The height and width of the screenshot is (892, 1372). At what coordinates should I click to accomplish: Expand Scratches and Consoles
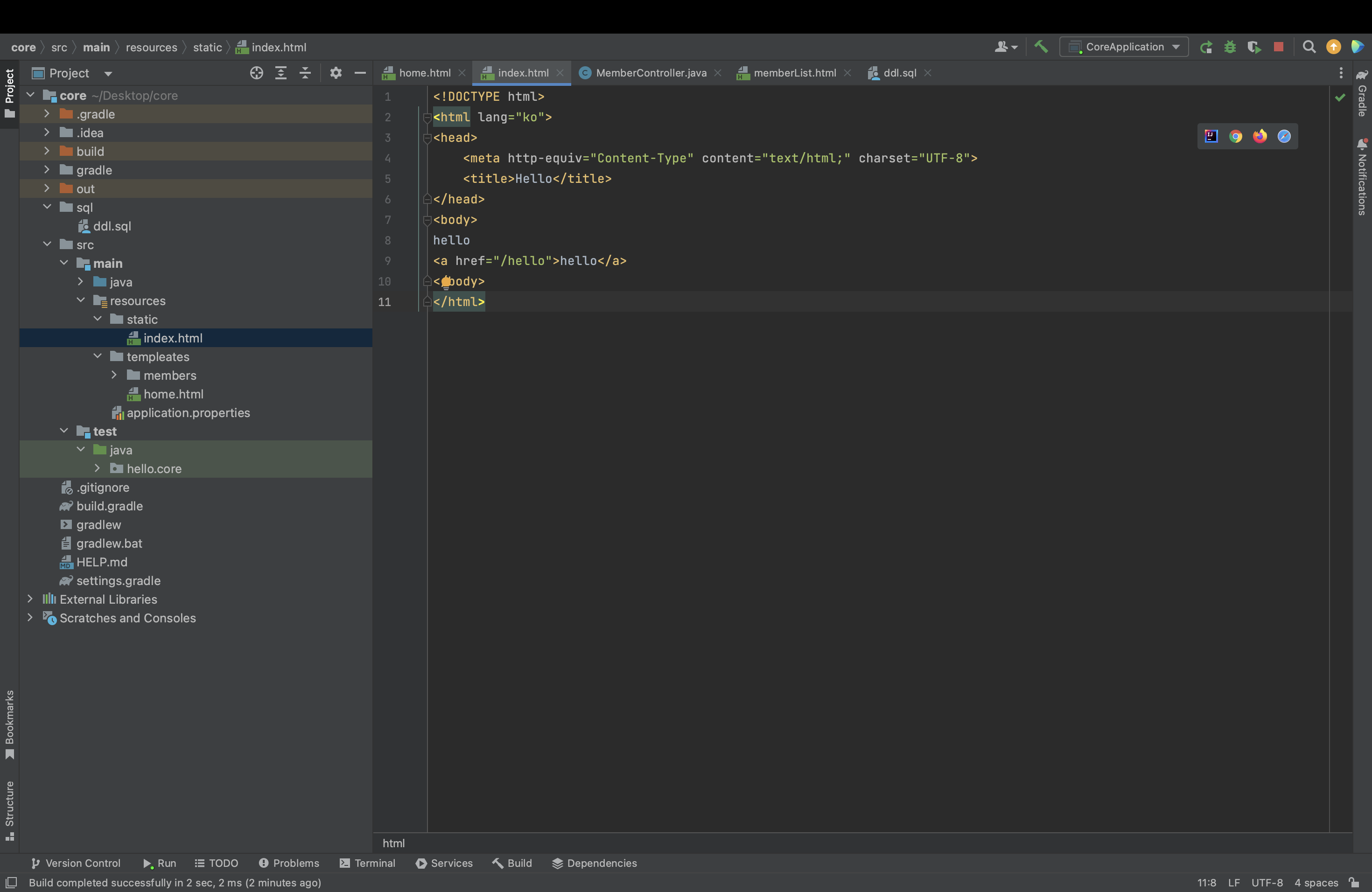[x=30, y=617]
